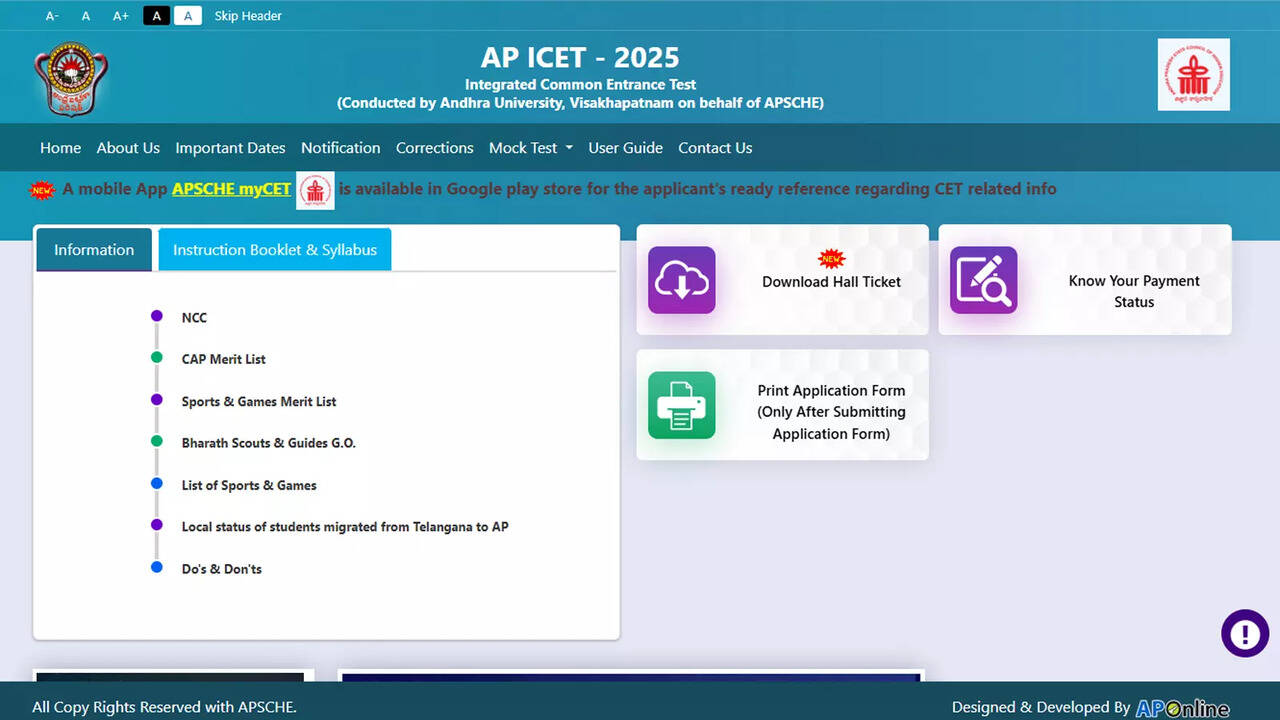Click the purple exclamation alert icon
Screen dimensions: 1280x720
tap(1245, 634)
